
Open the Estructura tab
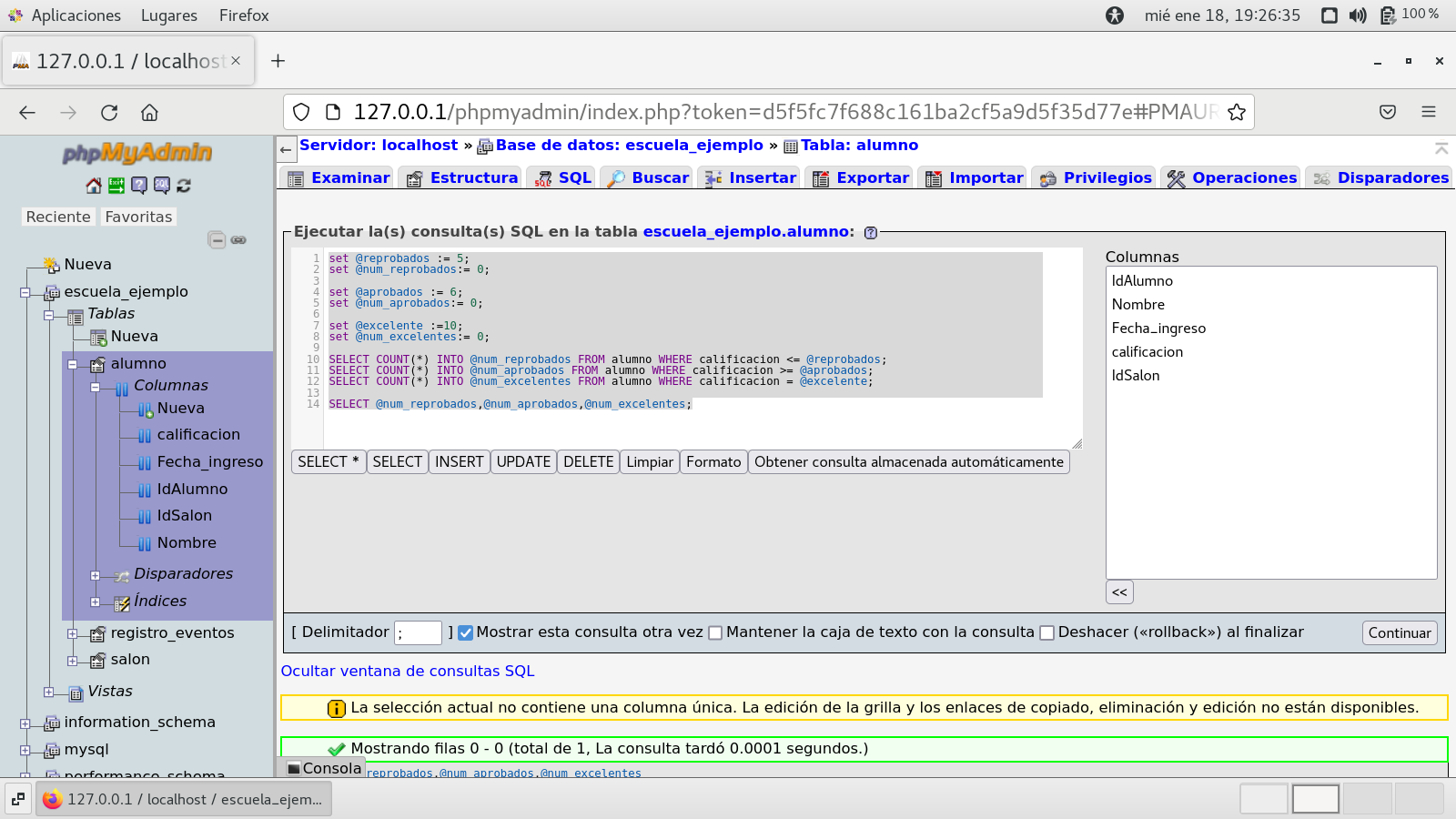[462, 178]
